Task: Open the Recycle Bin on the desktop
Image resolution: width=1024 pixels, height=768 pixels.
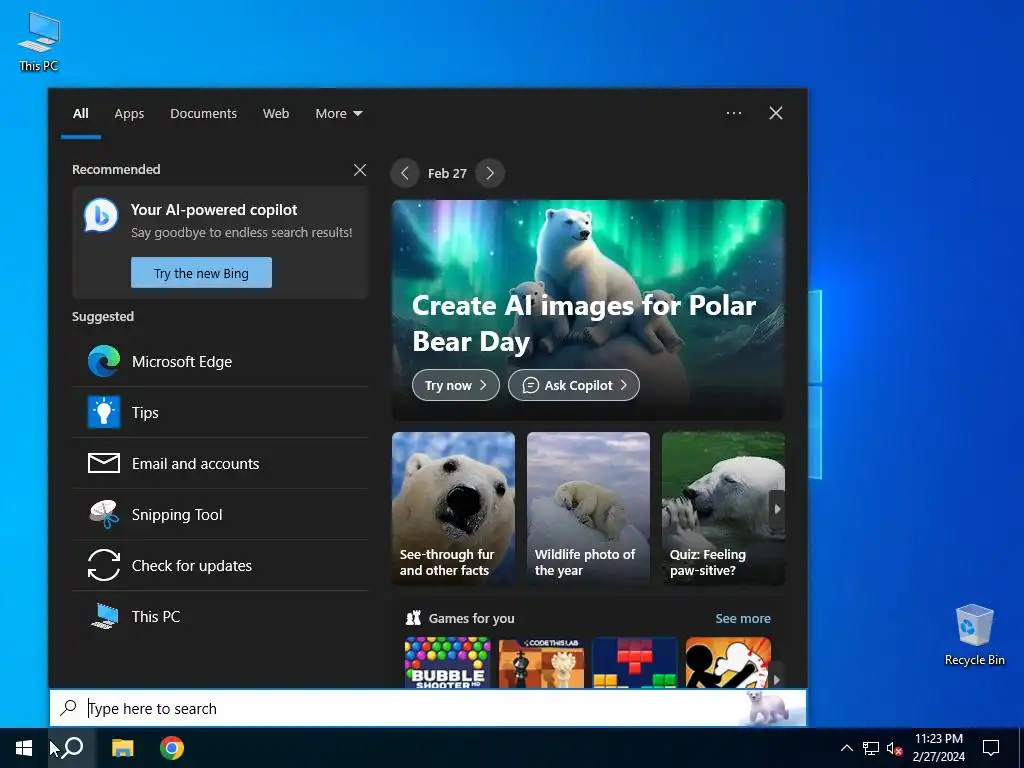Action: click(974, 635)
